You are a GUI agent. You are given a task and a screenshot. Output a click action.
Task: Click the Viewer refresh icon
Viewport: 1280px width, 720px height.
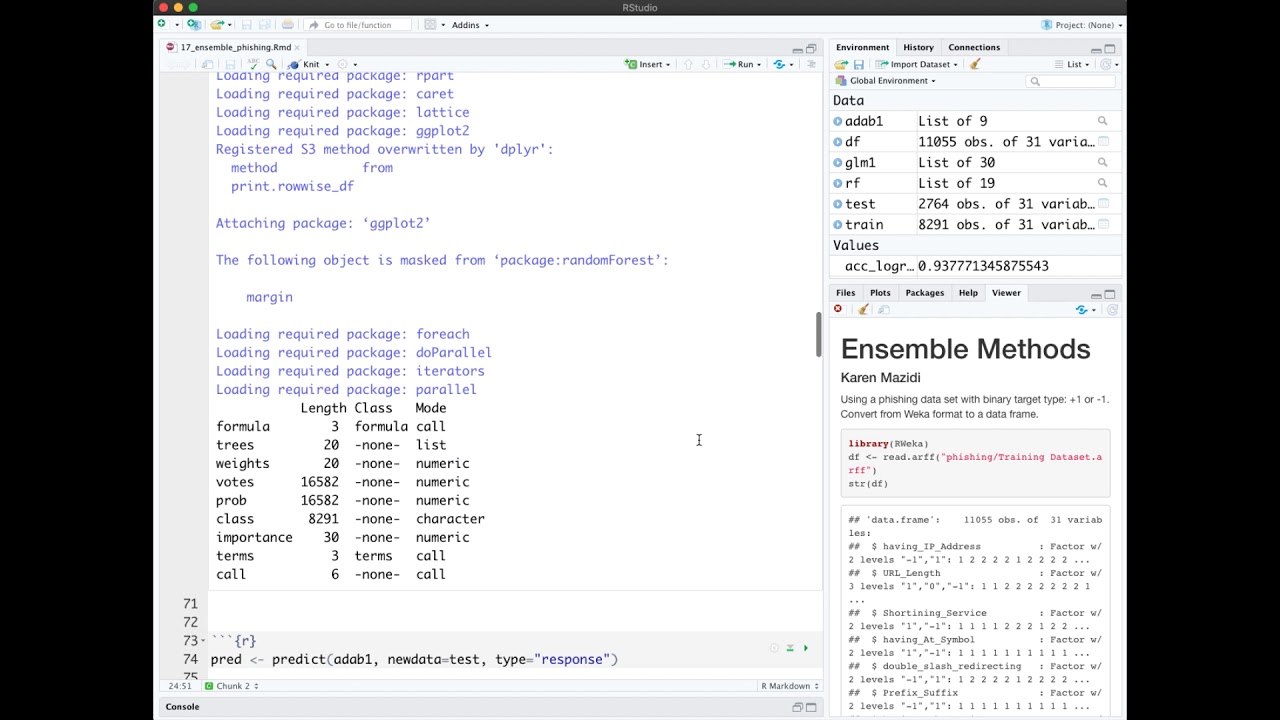pyautogui.click(x=1112, y=310)
